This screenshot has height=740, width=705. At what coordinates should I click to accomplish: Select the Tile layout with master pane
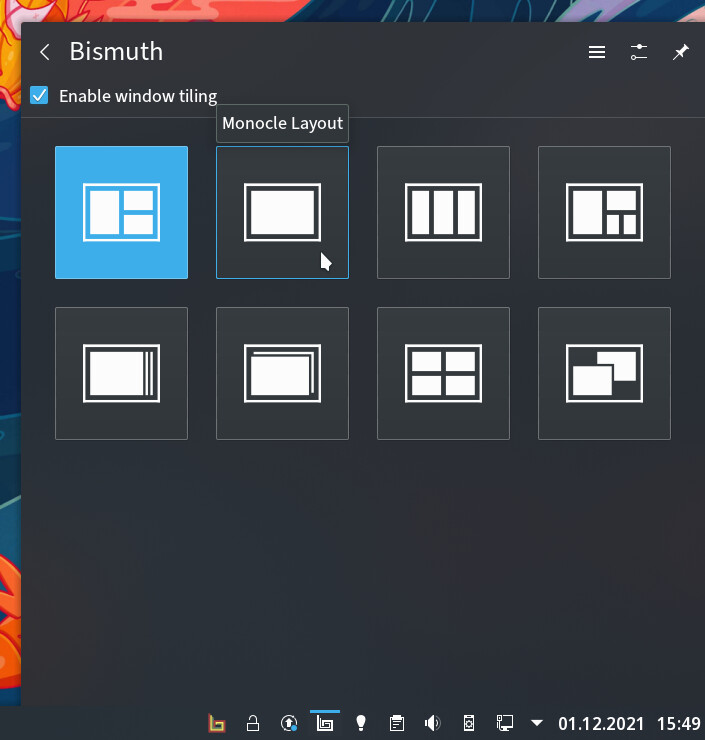click(121, 212)
